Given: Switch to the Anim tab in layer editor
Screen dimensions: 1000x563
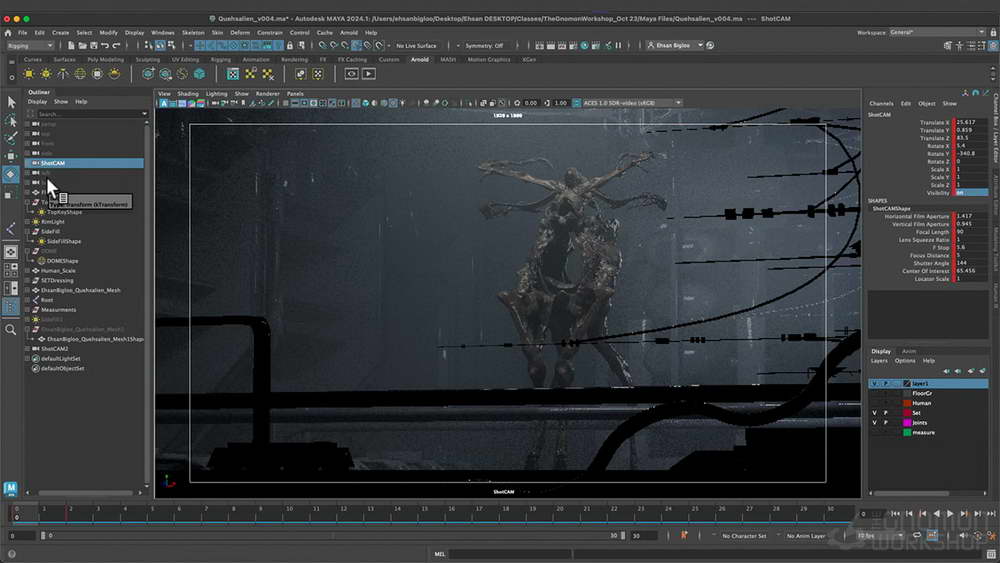Looking at the screenshot, I should [909, 351].
